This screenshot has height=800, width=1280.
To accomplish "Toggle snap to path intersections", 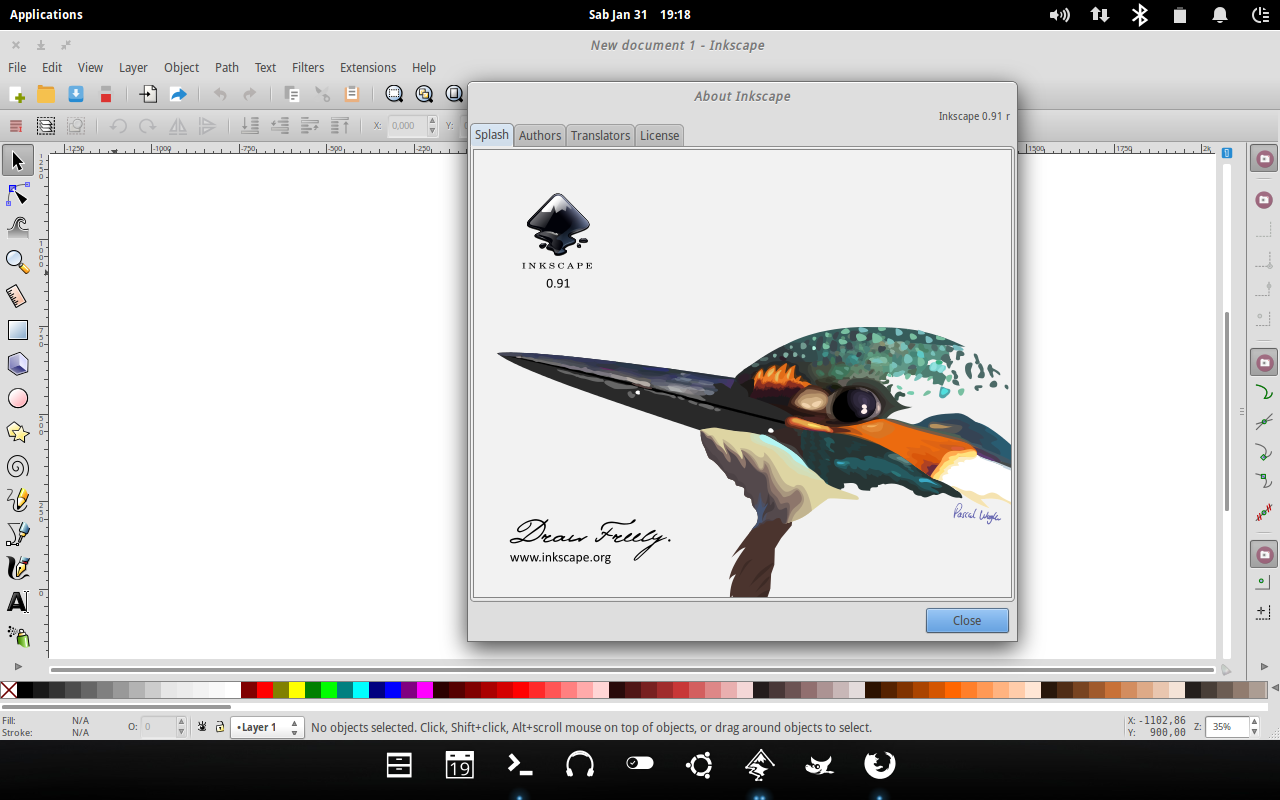I will 1265,422.
